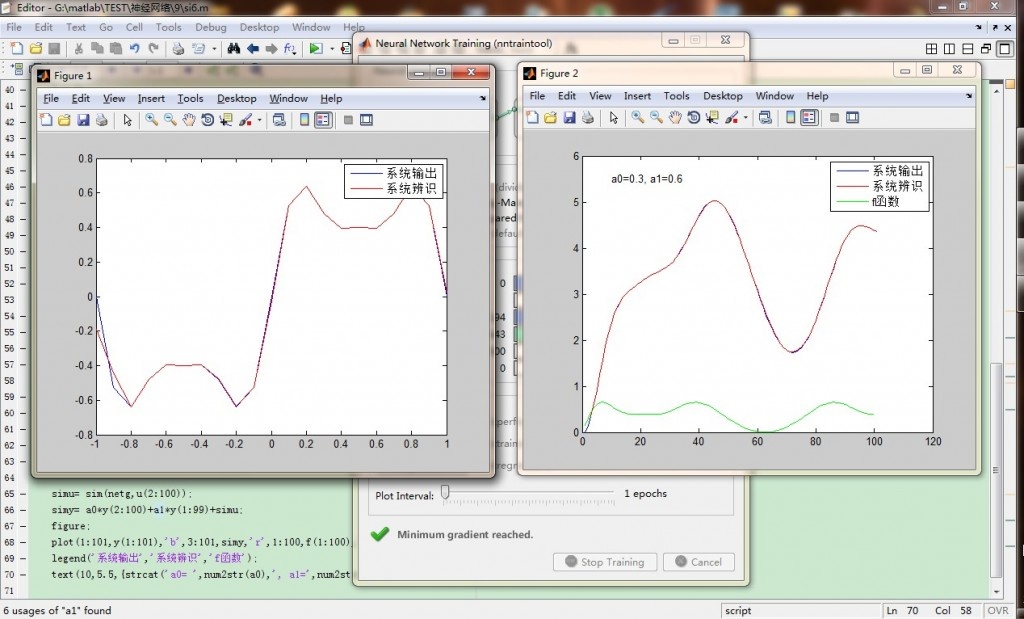Open print options dropdown arrow in Editor
Viewport: 1024px width, 619px height.
214,49
